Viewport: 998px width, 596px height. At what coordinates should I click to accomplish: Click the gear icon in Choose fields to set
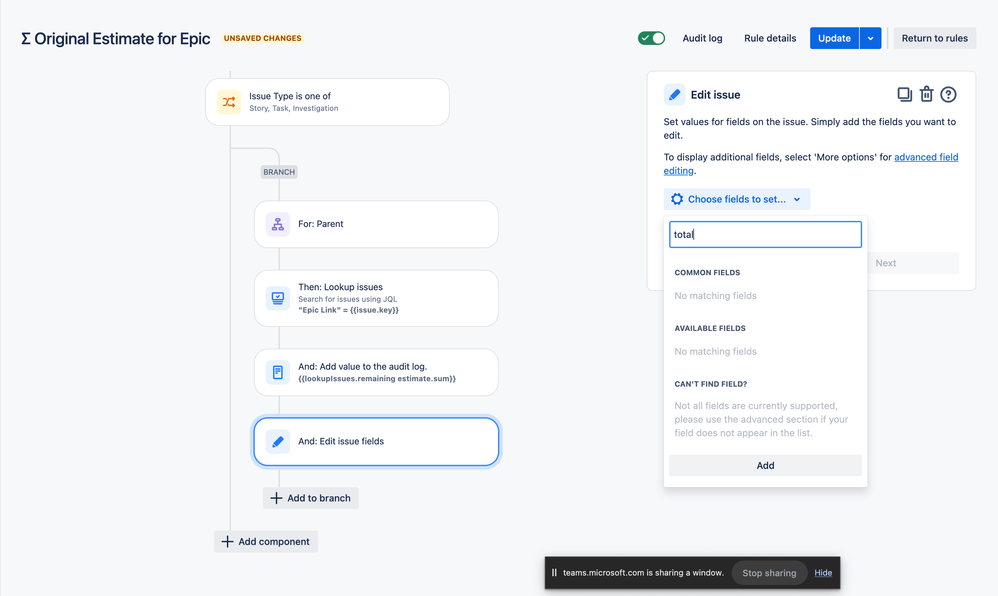(x=677, y=199)
